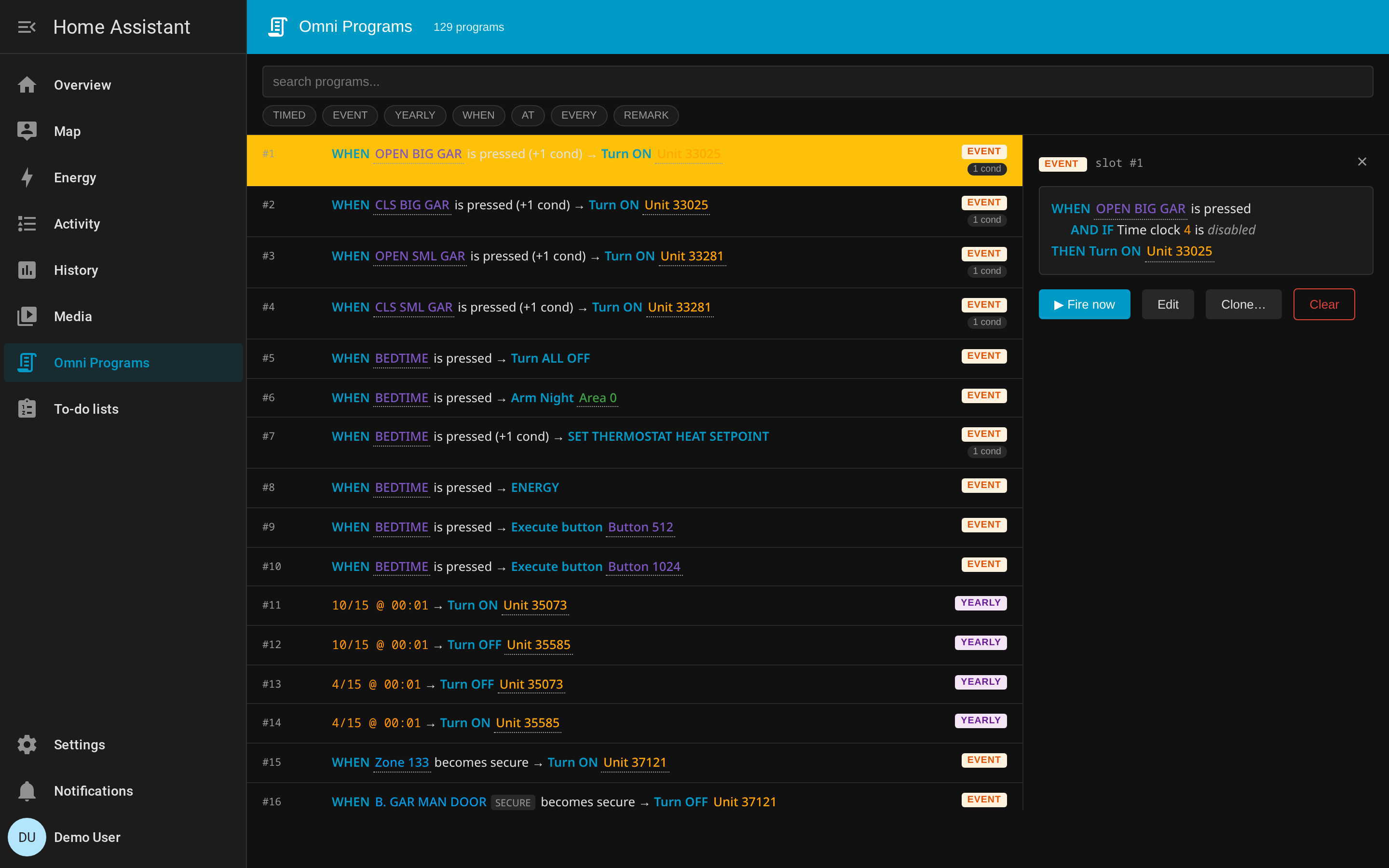1389x868 pixels.
Task: Open Overview home icon
Action: click(x=27, y=85)
